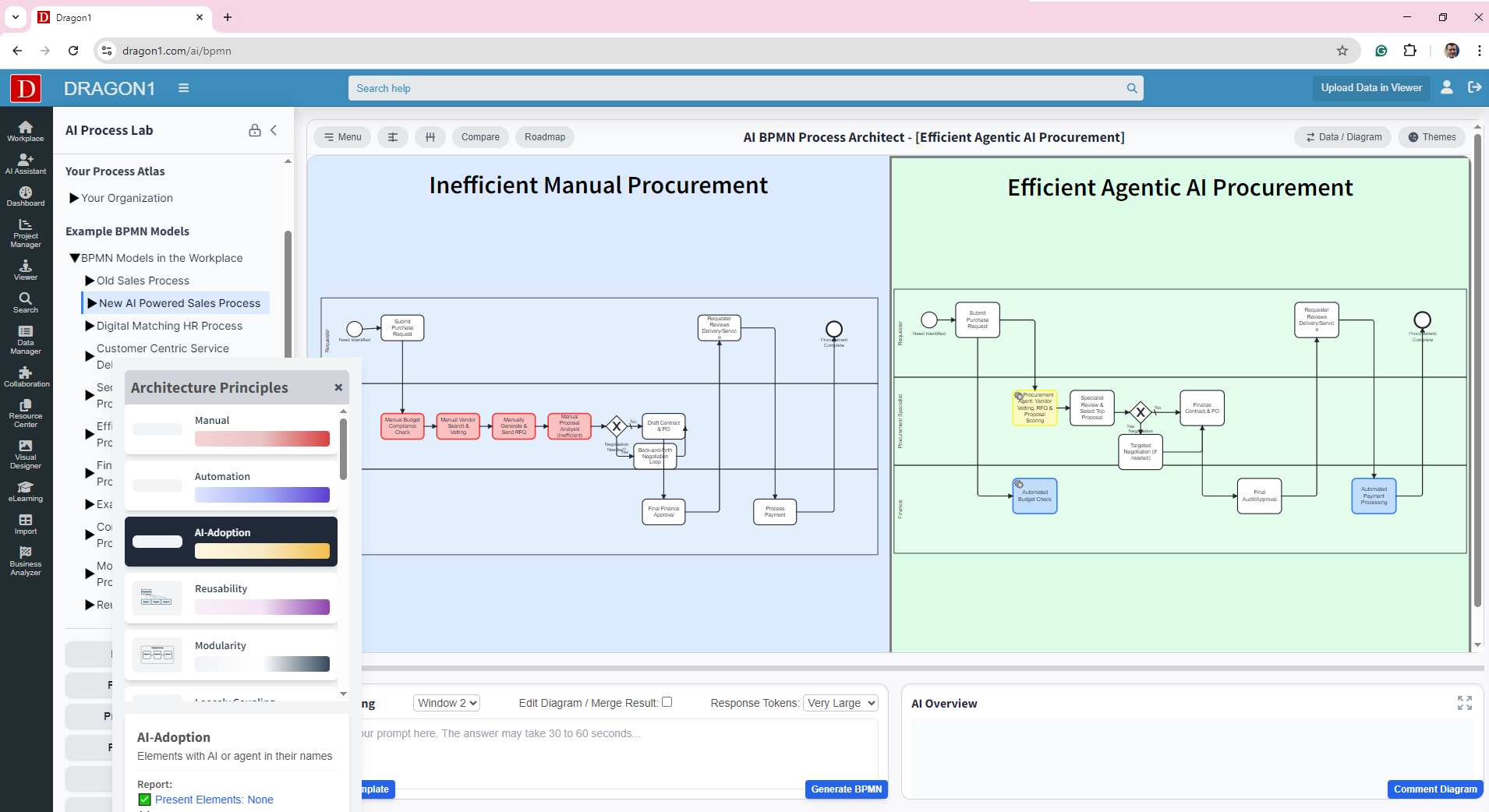Toggle the Present Elements green checkbox
The height and width of the screenshot is (812, 1489).
[x=144, y=800]
